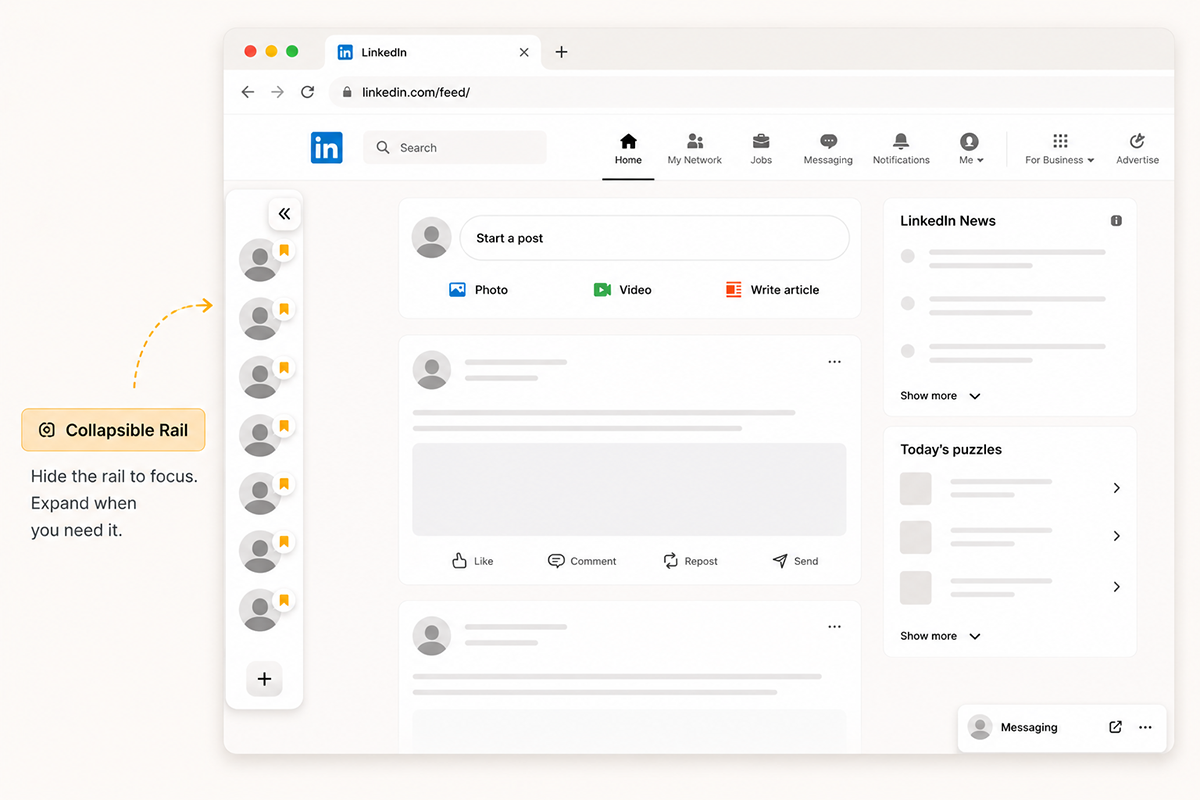The width and height of the screenshot is (1200, 800).
Task: Select the LinkedIn browser tab
Action: (x=432, y=52)
